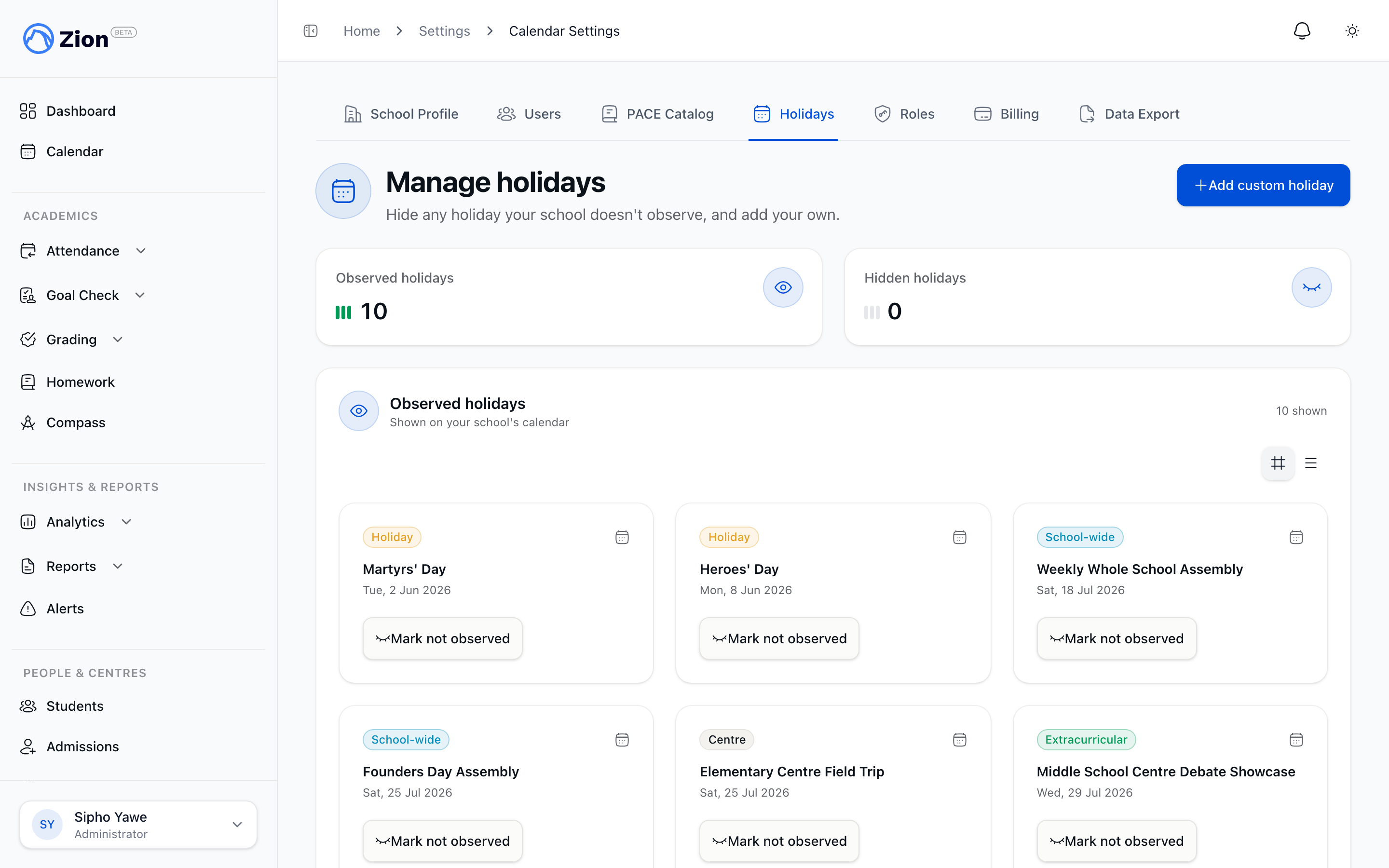1389x868 pixels.
Task: Go to Home in the breadcrumb
Action: [362, 31]
